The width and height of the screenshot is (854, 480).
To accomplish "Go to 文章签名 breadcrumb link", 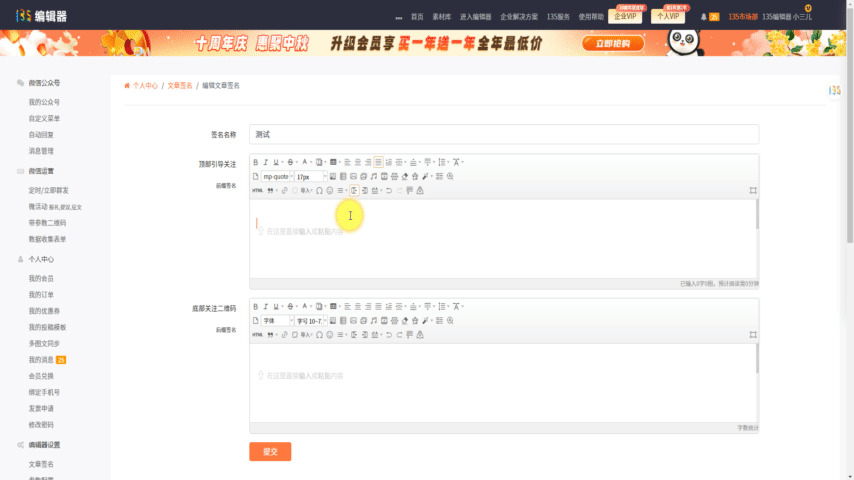I will [x=180, y=86].
